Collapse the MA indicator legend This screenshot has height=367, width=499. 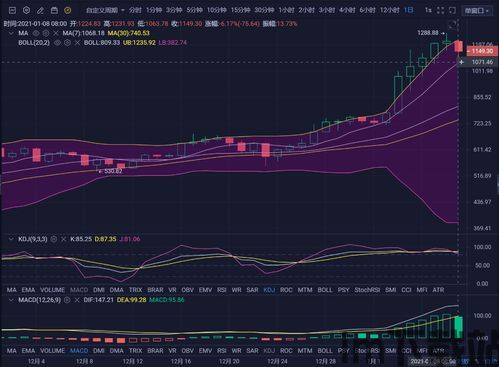[11, 33]
